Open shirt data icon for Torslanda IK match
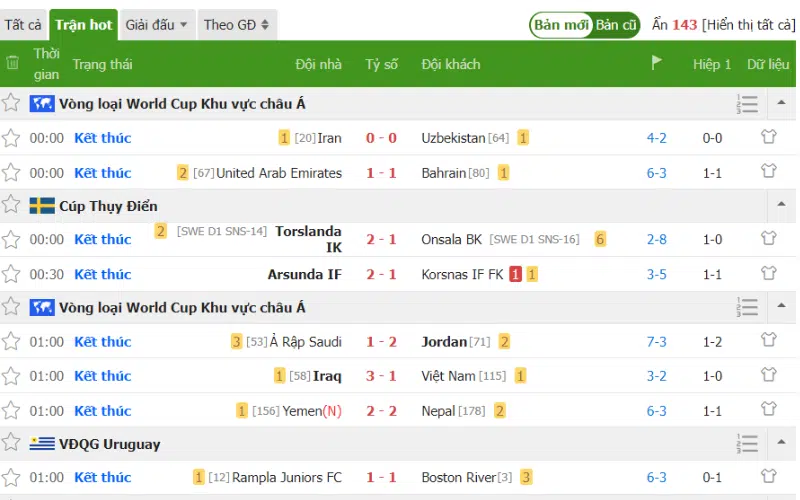800x500 pixels. (768, 238)
